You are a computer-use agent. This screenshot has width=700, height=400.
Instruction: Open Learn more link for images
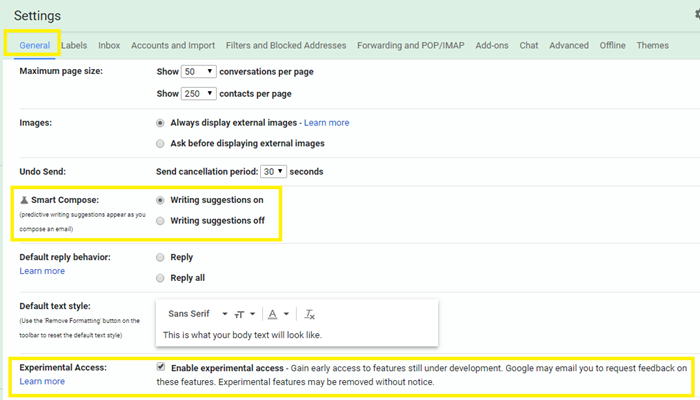(326, 122)
